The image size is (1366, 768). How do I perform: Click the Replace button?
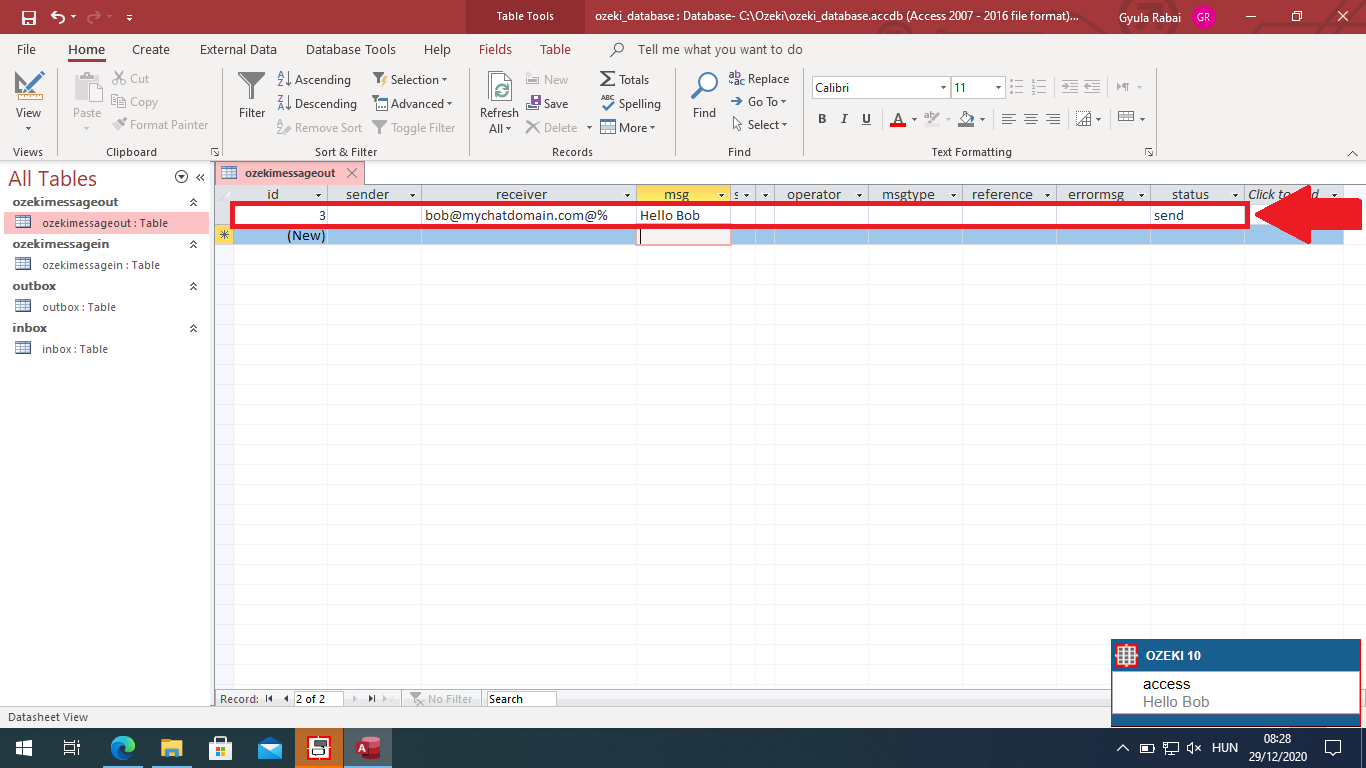759,79
